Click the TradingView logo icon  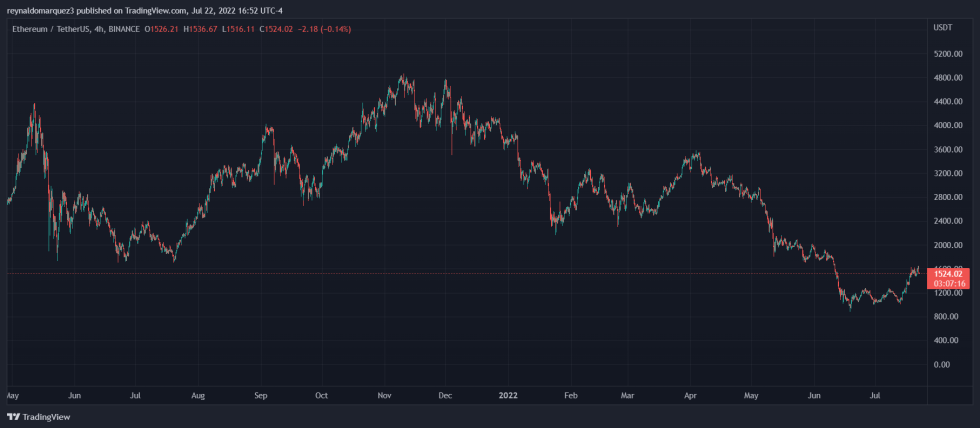coord(13,417)
